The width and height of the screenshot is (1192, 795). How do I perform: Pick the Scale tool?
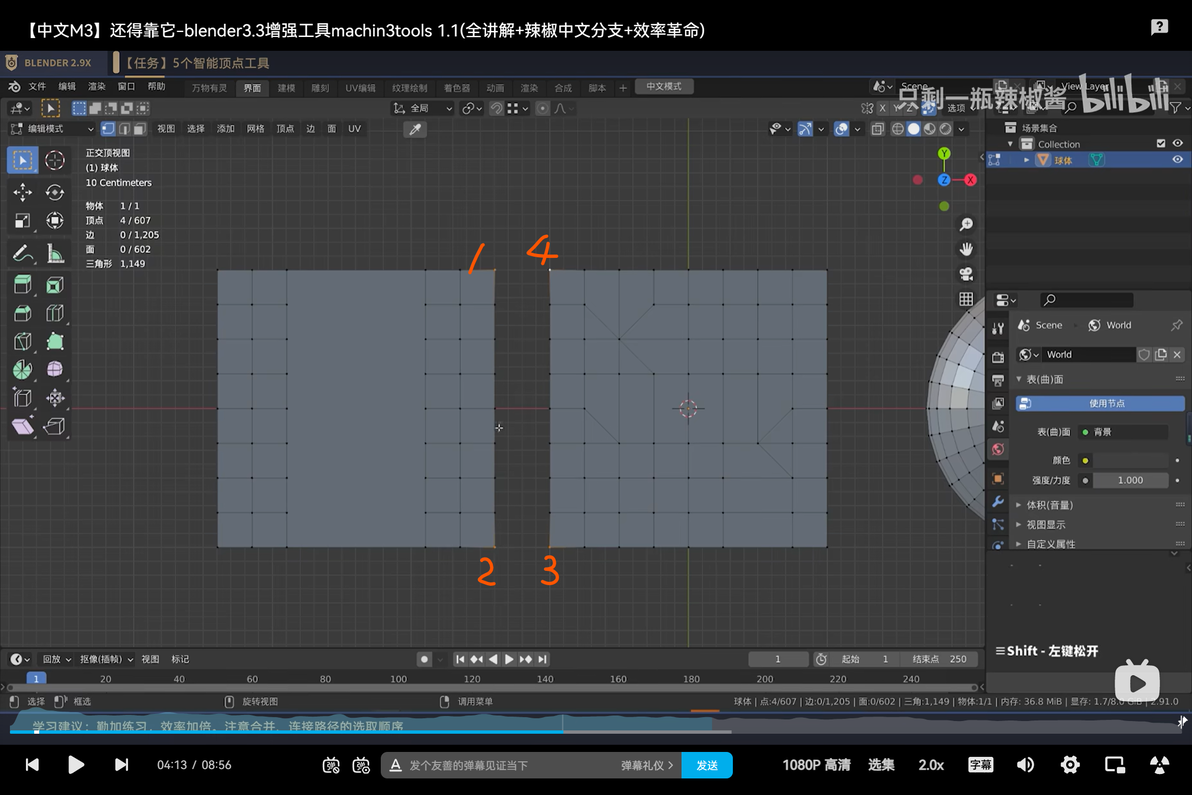[x=22, y=220]
